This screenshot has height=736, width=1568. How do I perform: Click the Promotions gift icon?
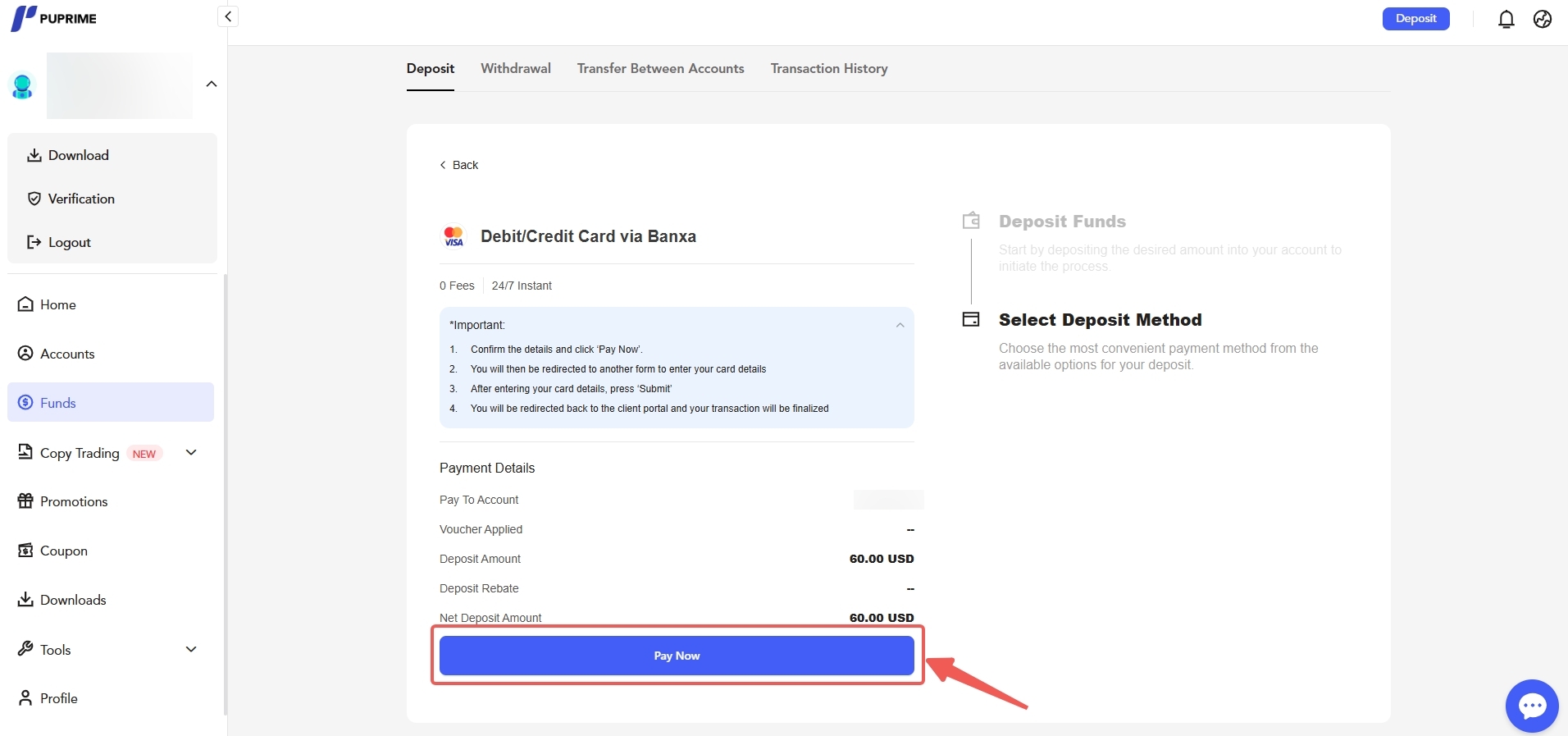(25, 501)
